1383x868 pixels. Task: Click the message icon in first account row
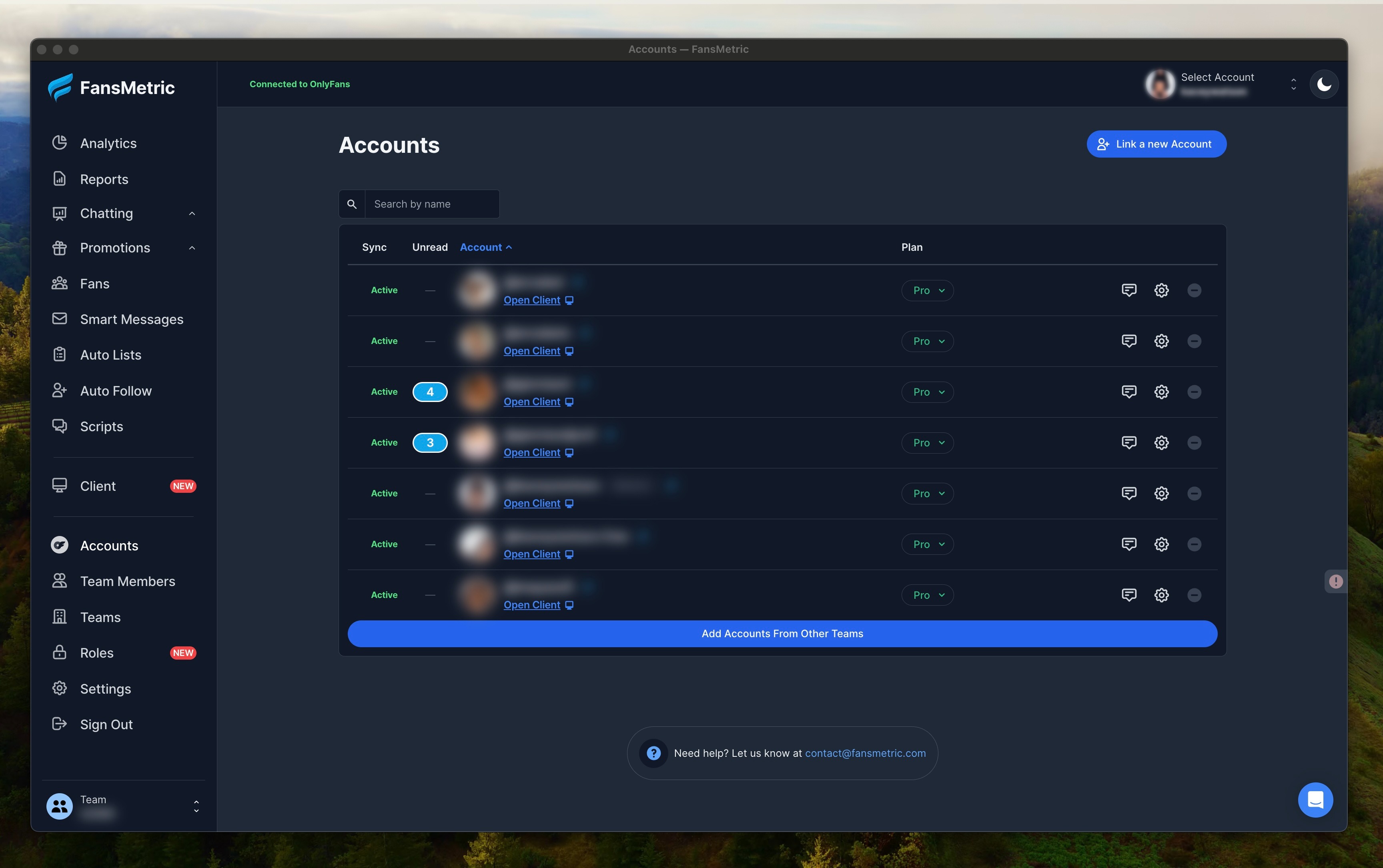click(1129, 290)
